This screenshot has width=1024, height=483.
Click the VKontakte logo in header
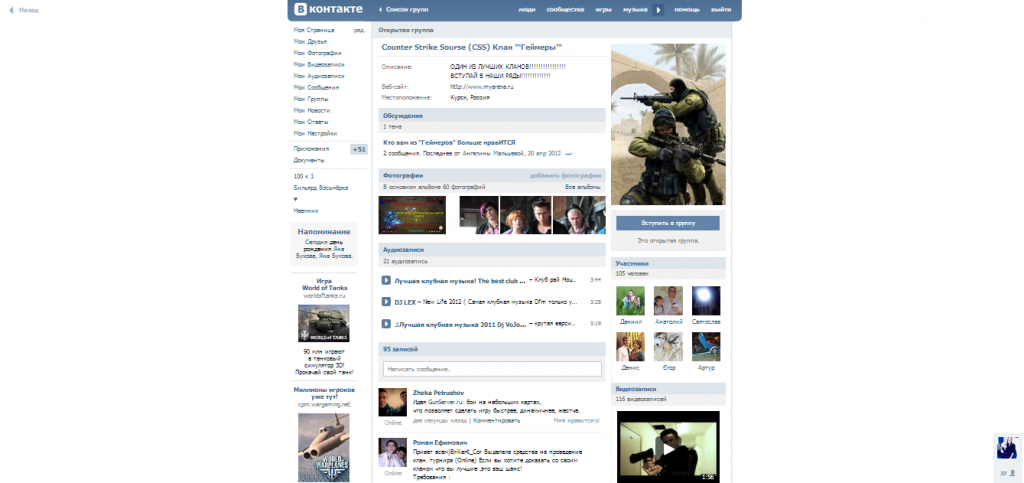[329, 9]
